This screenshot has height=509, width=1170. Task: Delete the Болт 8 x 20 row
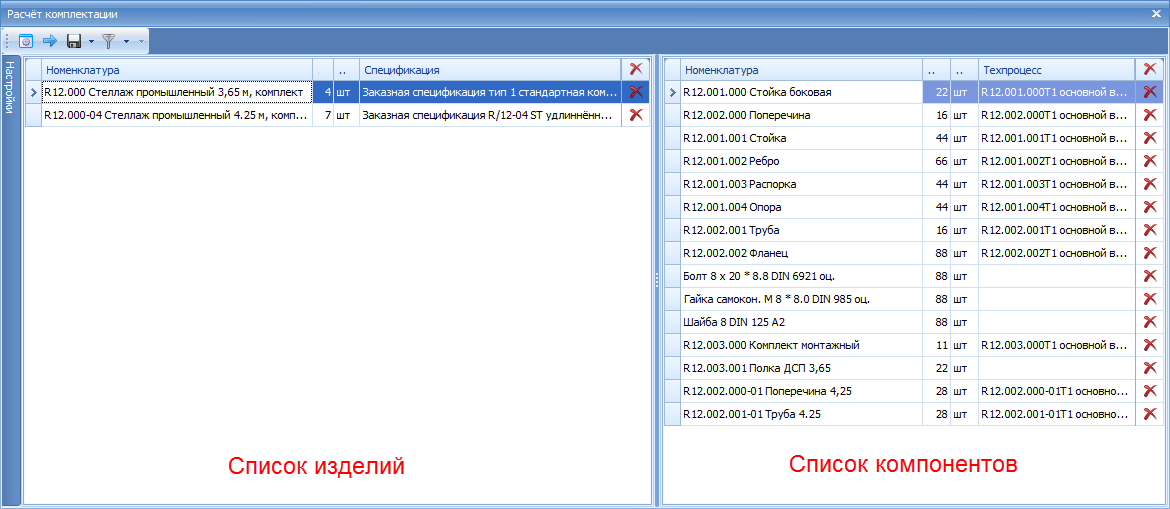(1150, 276)
